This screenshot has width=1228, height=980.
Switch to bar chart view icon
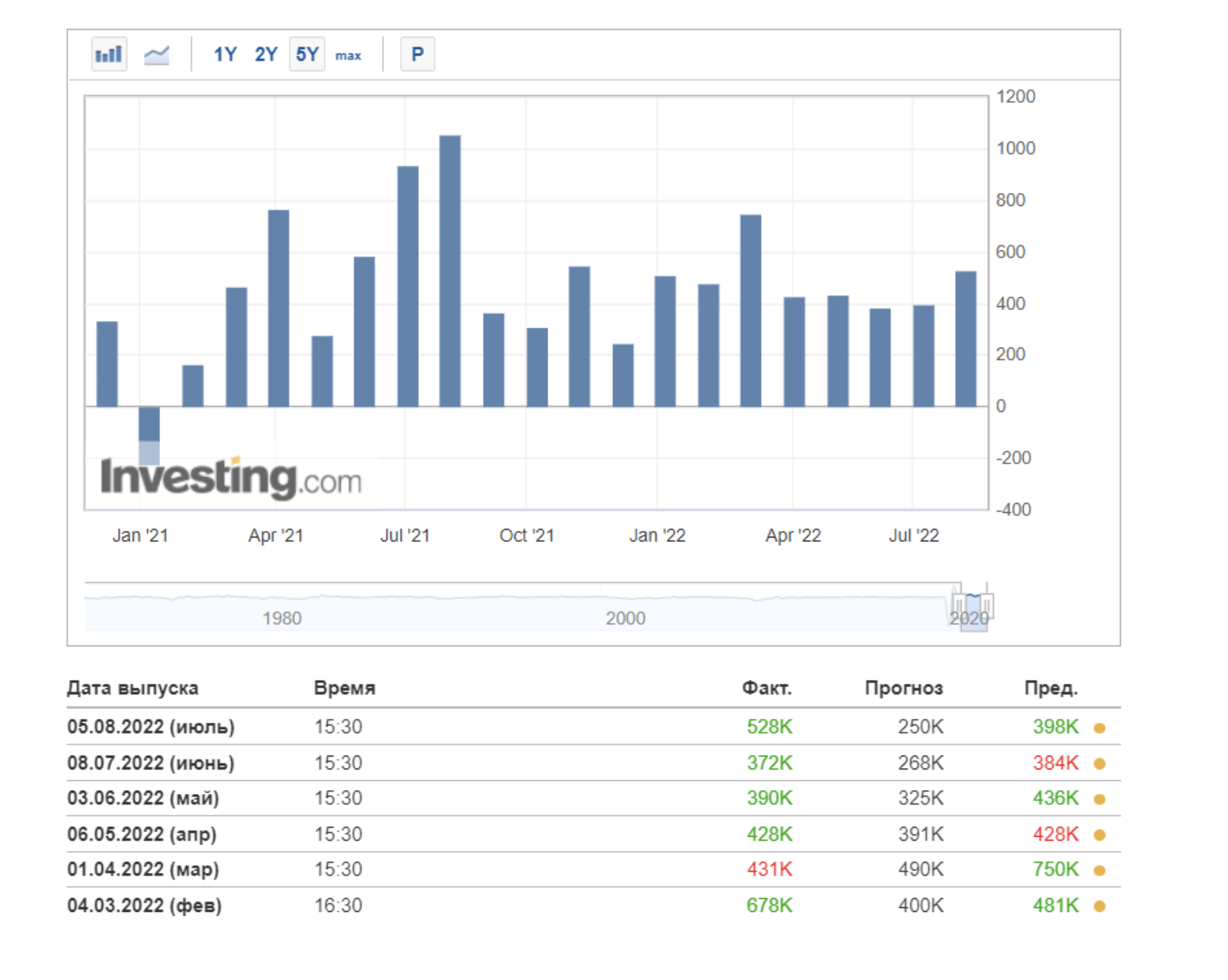(108, 54)
